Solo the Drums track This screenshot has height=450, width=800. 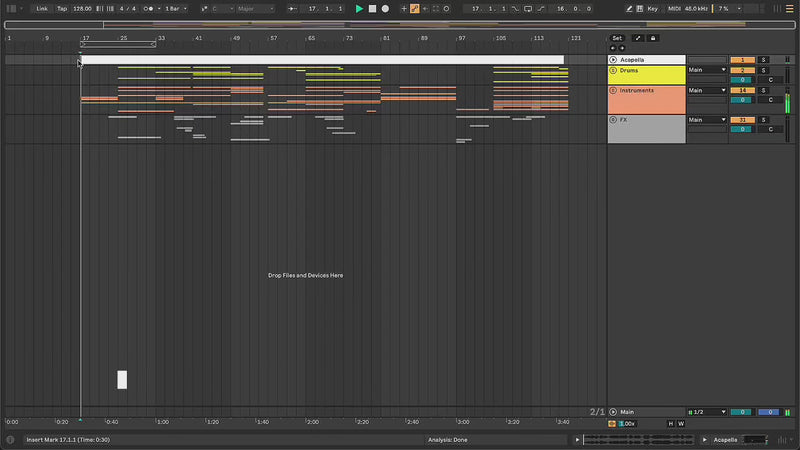(x=763, y=70)
